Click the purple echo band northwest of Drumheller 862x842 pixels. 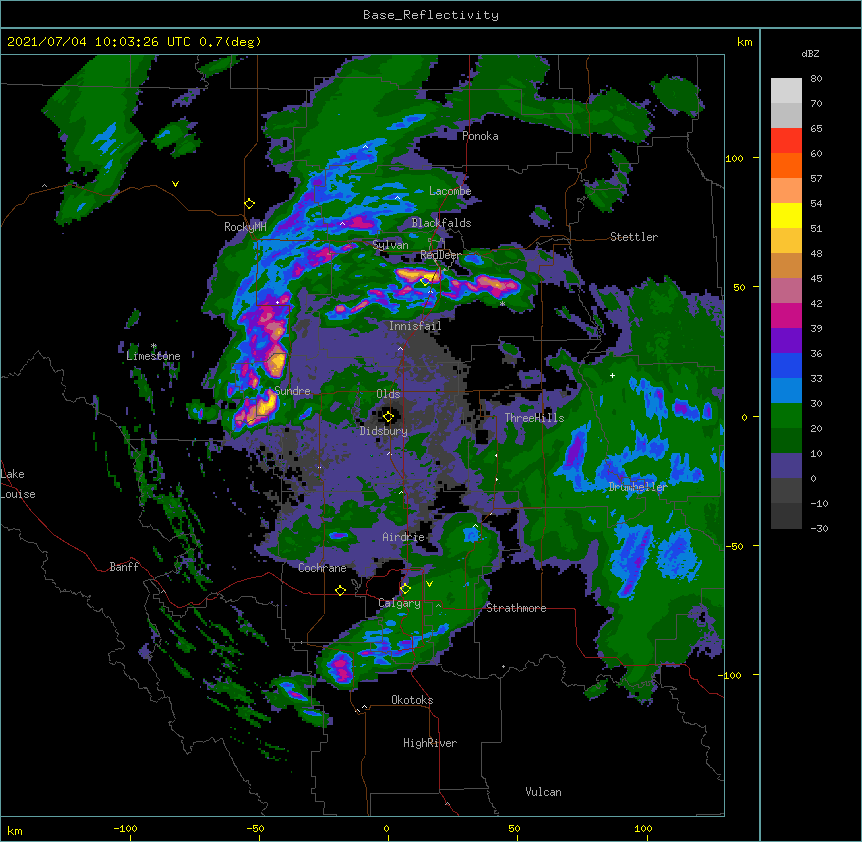574,451
